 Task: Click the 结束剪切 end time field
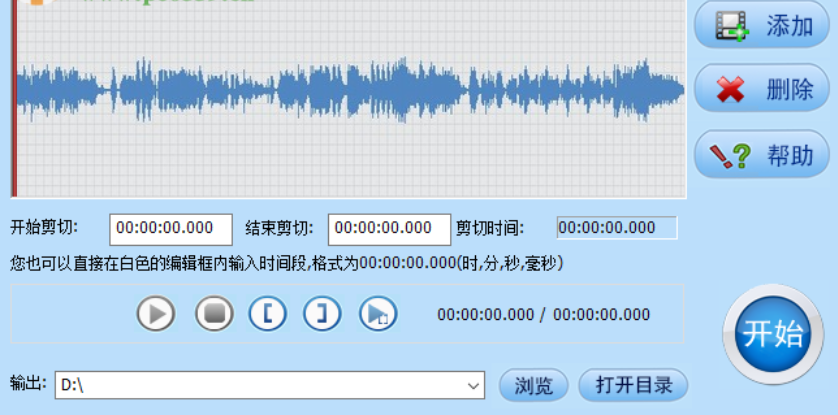coord(390,229)
